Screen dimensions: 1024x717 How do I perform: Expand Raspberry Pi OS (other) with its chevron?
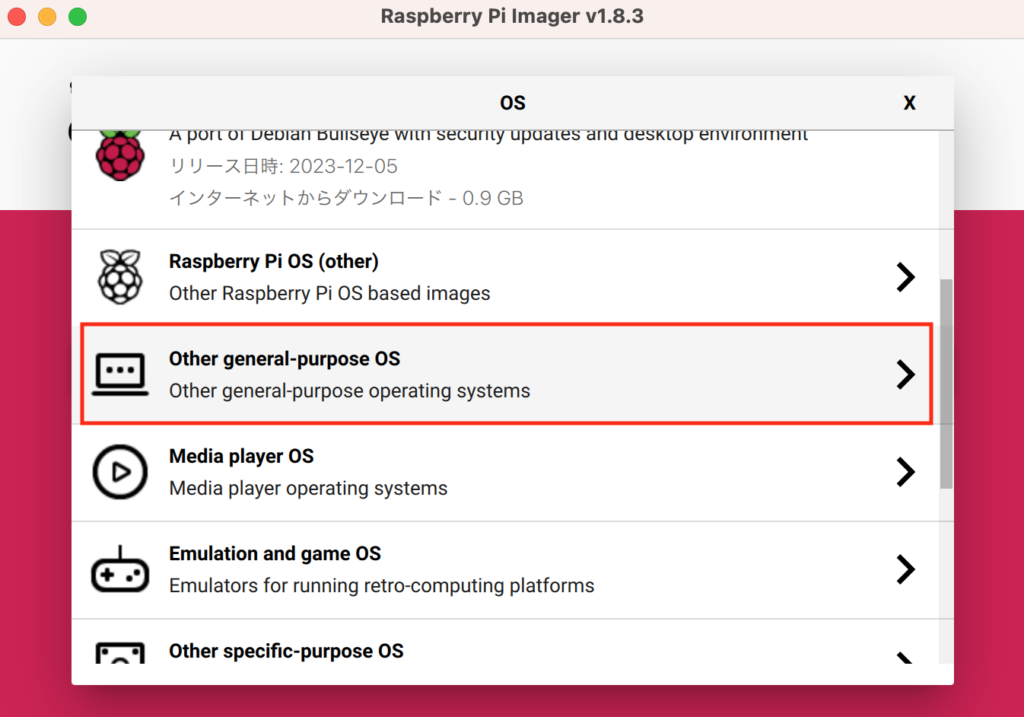click(x=906, y=277)
